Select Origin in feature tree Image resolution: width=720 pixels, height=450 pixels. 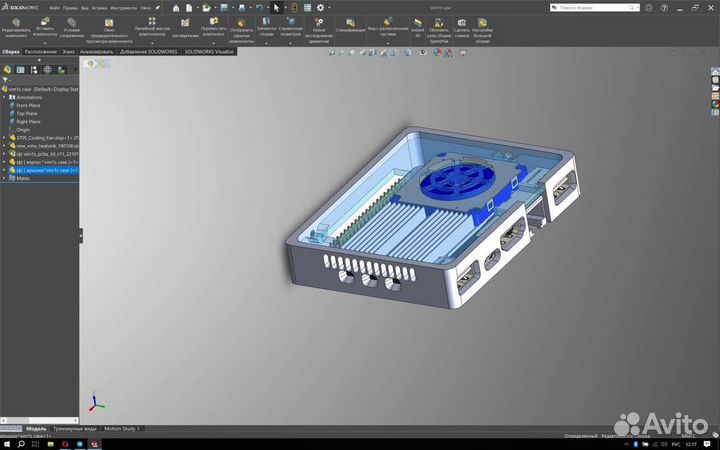pyautogui.click(x=22, y=130)
